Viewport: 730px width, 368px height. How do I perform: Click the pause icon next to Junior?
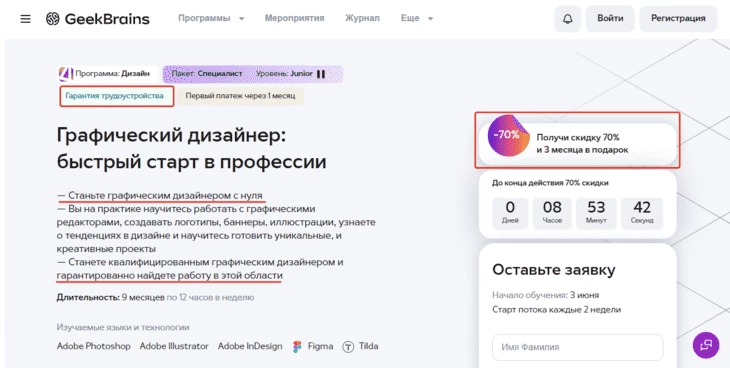point(321,74)
